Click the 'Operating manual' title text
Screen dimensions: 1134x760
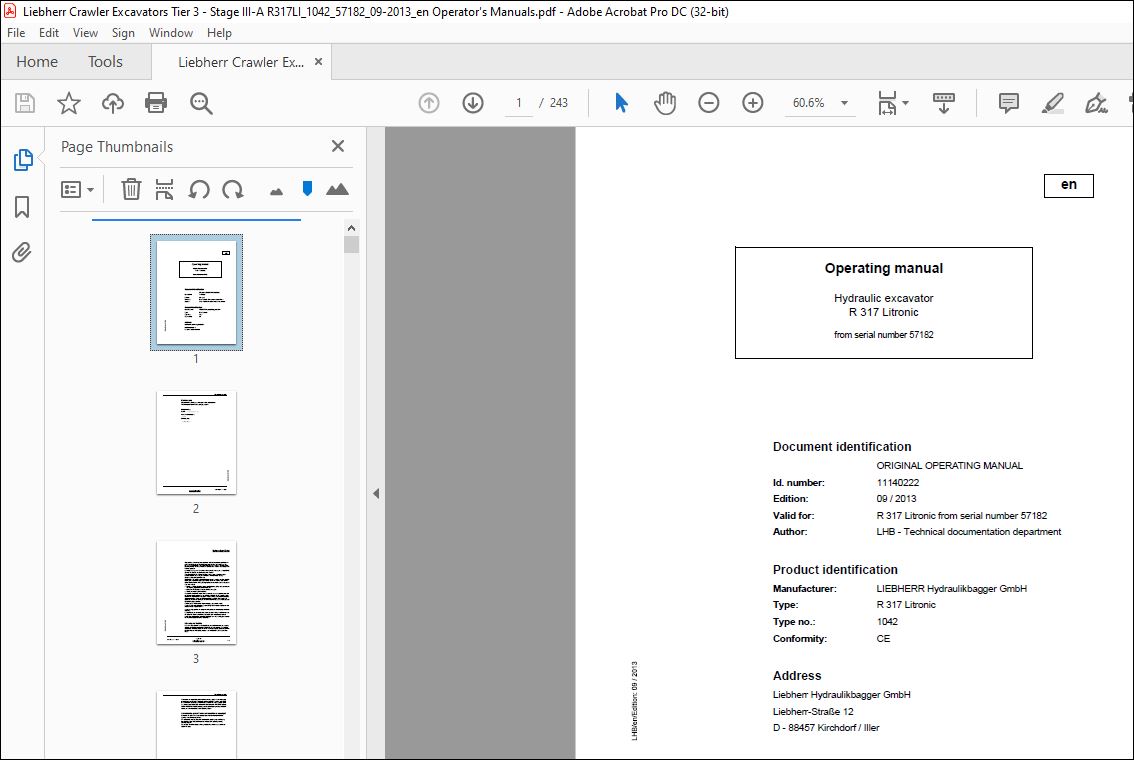[884, 268]
